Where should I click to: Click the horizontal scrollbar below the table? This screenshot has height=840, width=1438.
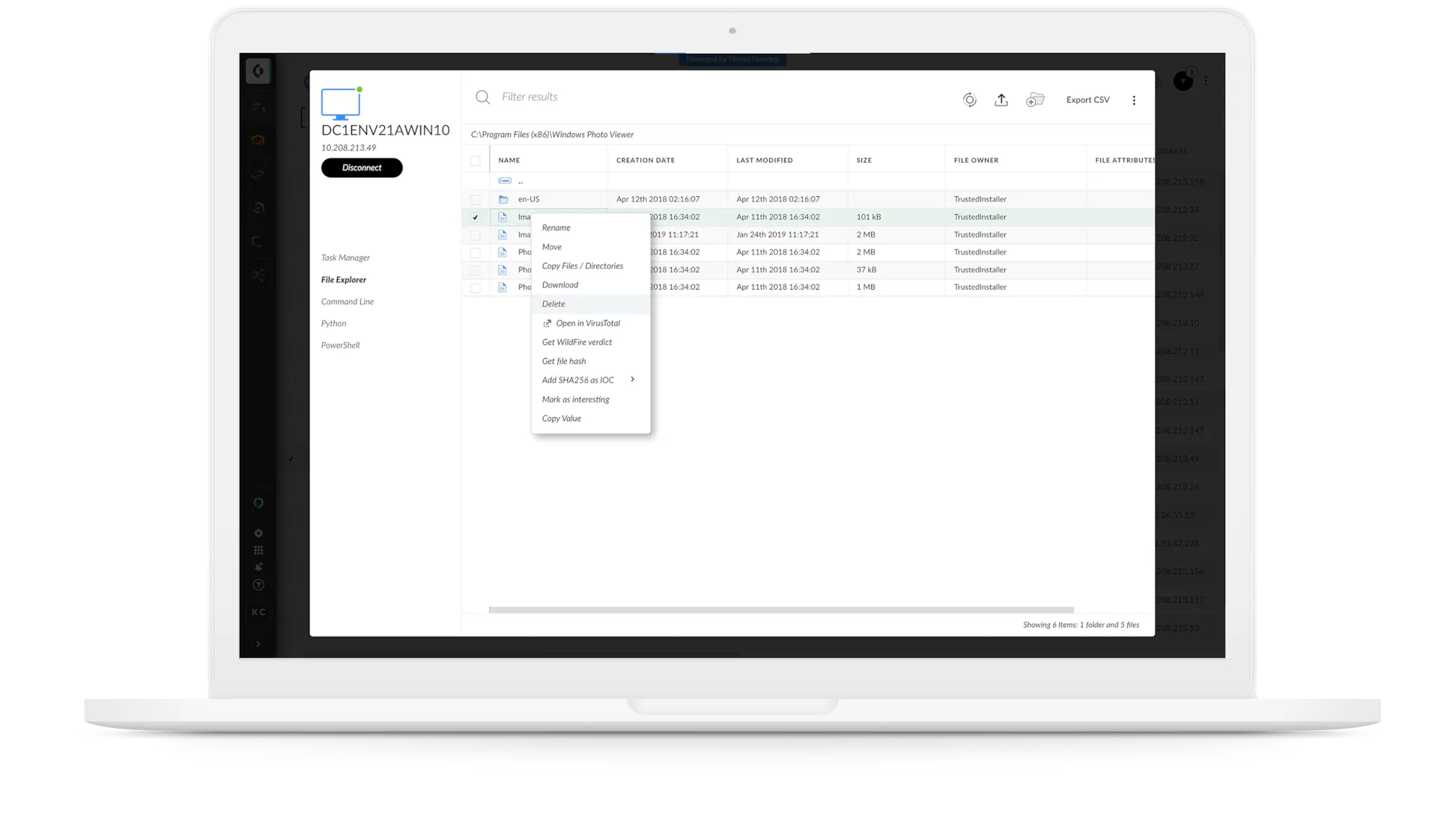[780, 610]
